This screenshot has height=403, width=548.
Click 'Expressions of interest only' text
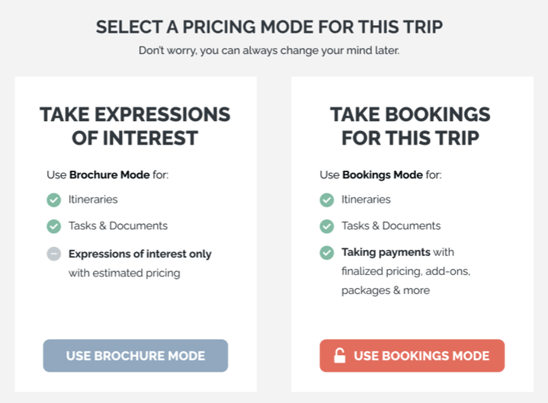coord(140,254)
